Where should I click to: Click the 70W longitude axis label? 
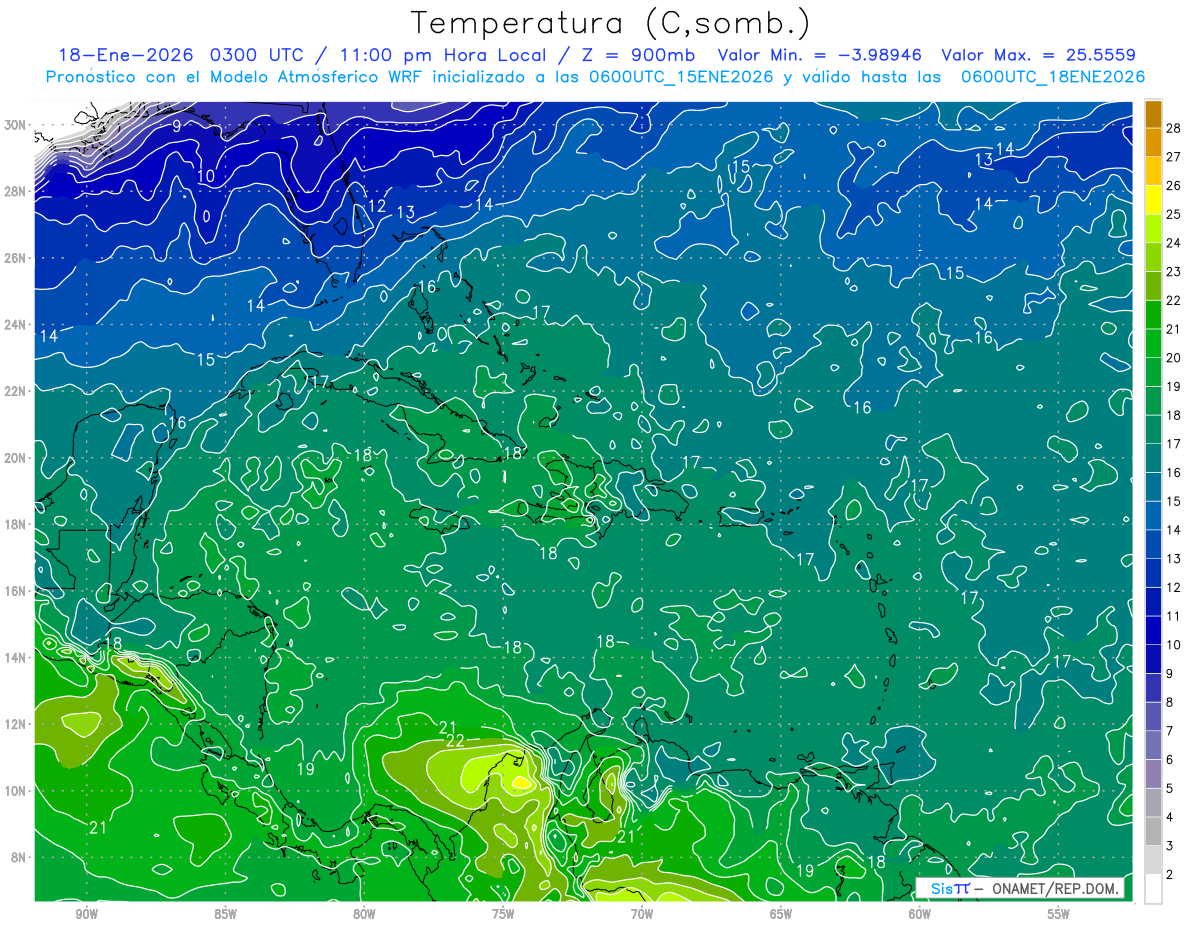(642, 914)
